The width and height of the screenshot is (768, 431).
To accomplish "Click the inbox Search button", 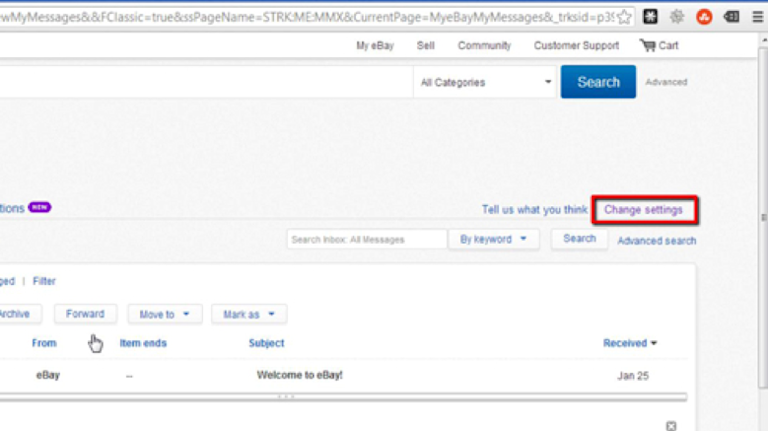I will coord(579,239).
